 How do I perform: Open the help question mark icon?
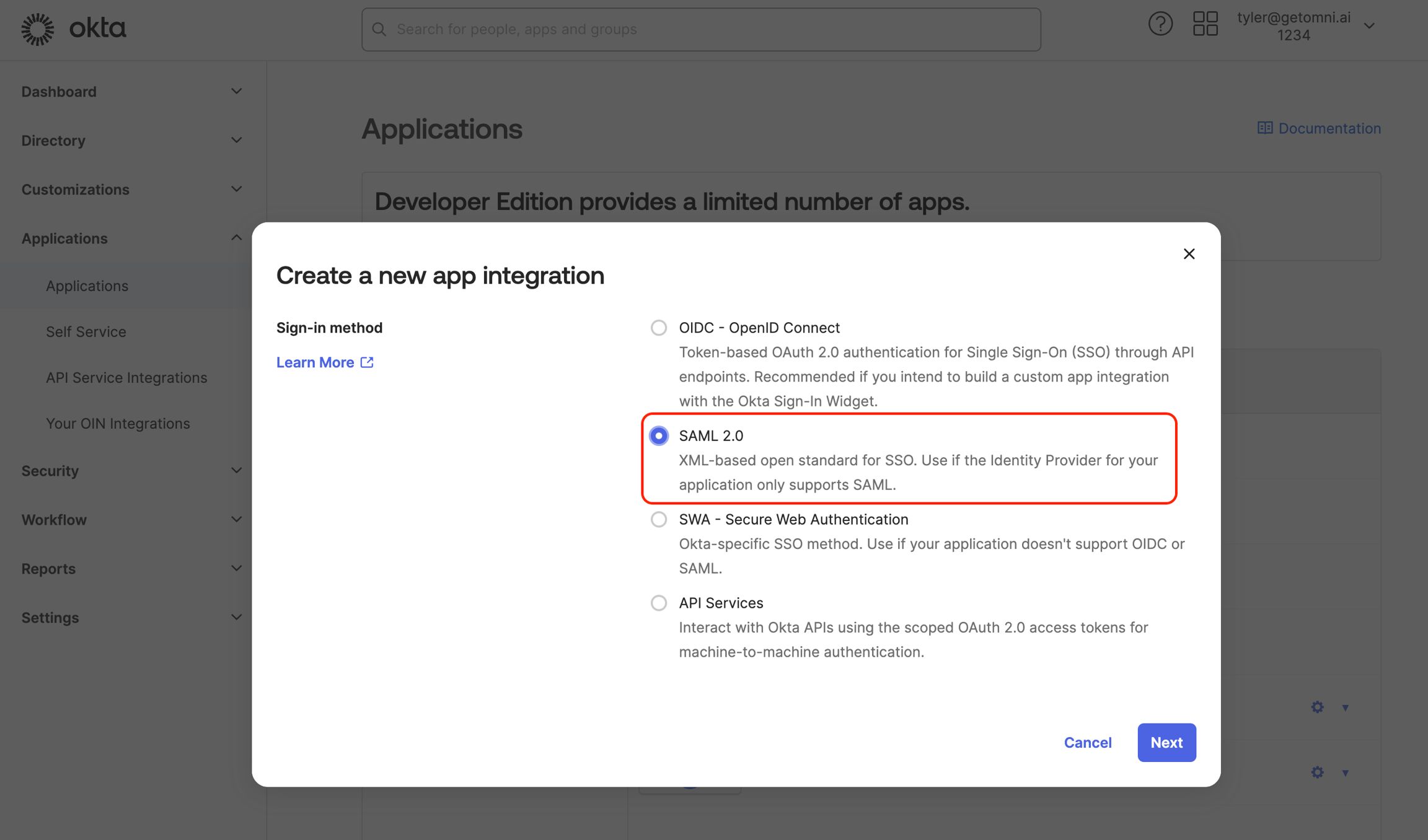[x=1160, y=24]
